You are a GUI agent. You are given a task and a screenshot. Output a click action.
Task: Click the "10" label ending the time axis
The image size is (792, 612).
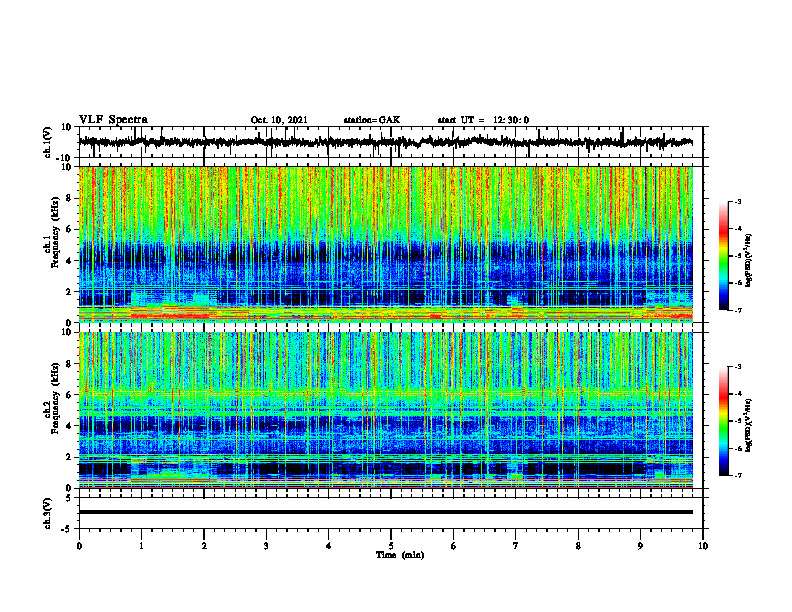pos(703,546)
